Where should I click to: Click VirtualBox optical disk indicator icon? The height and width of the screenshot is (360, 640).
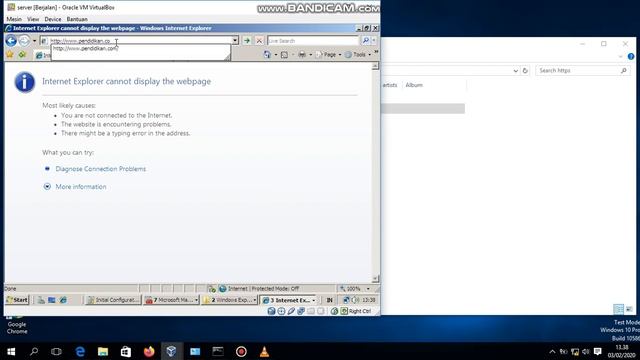click(281, 311)
